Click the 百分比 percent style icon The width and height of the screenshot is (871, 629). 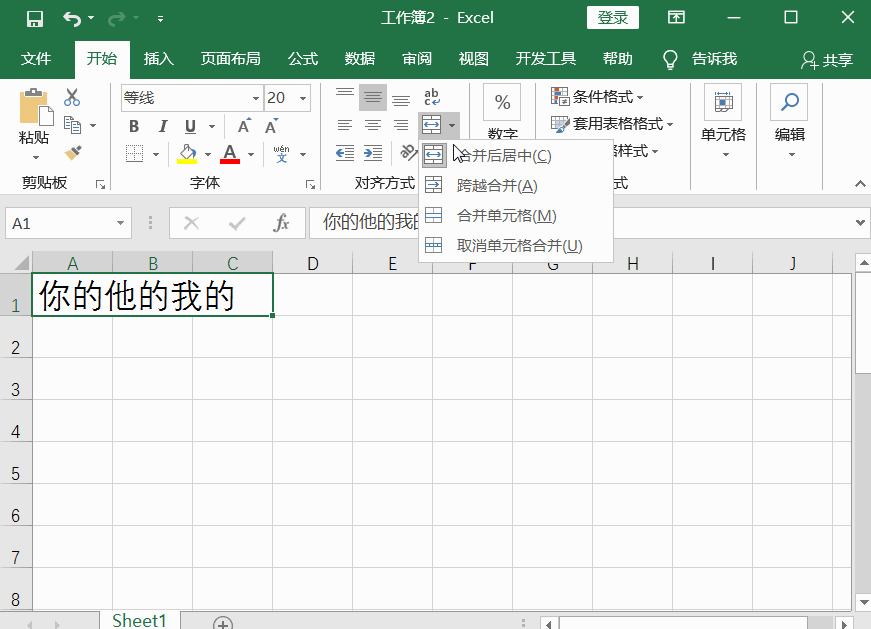[502, 100]
